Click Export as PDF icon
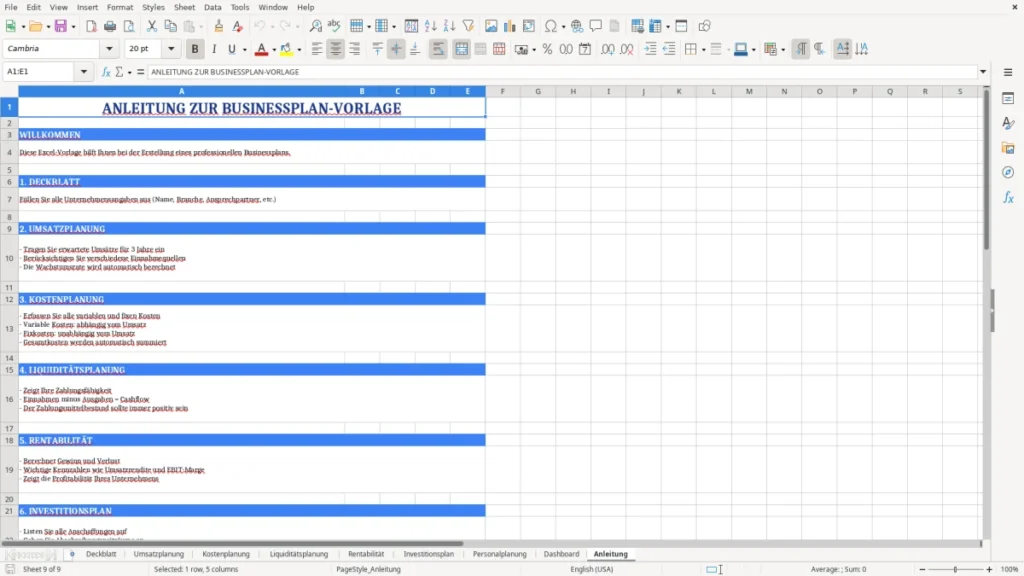1024x576 pixels. pyautogui.click(x=91, y=26)
